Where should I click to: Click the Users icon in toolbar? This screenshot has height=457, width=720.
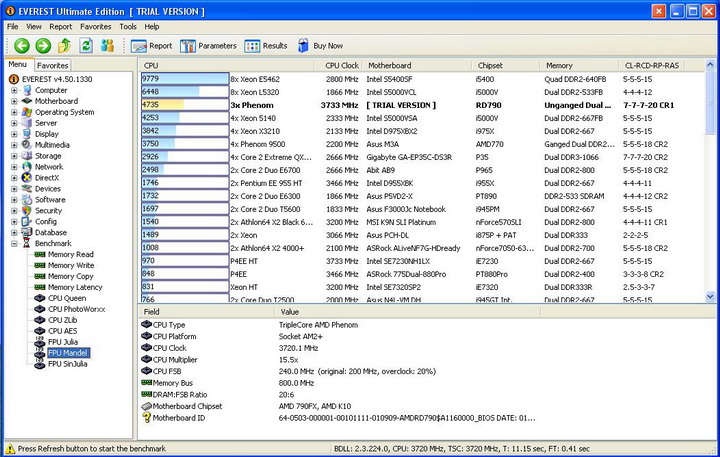point(107,45)
